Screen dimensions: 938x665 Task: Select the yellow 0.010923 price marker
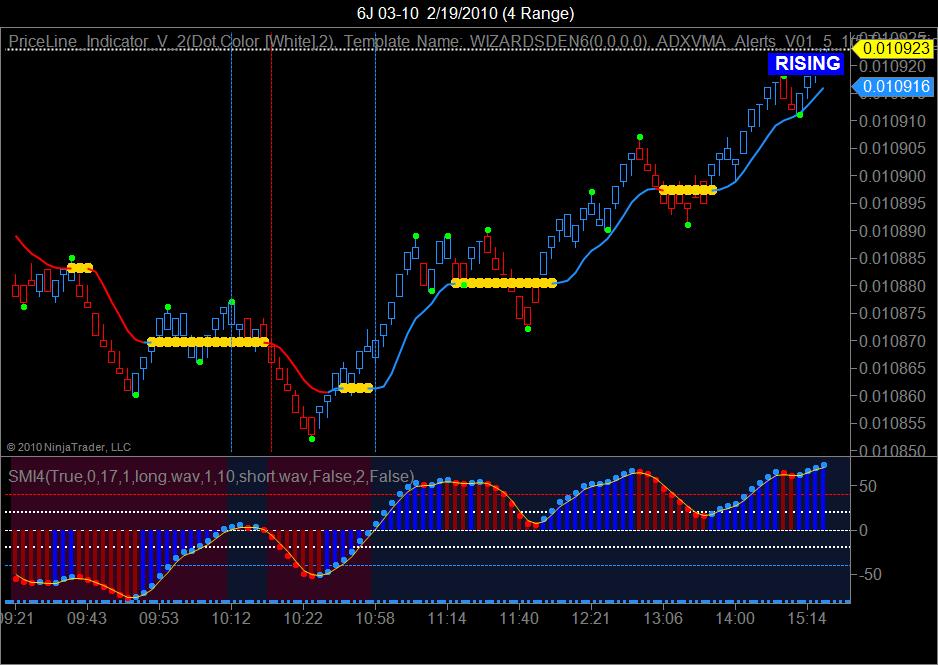(x=894, y=48)
